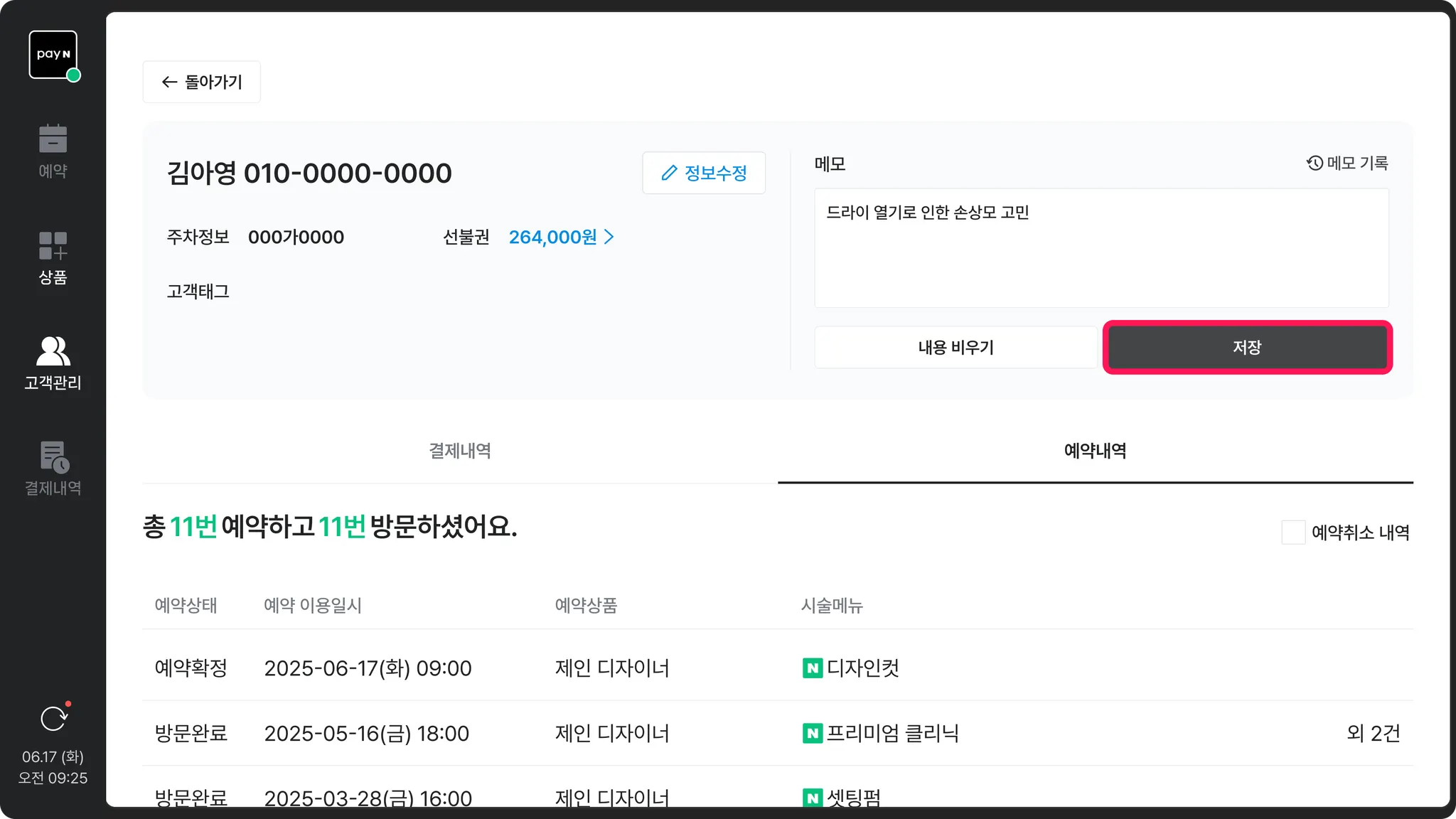Select the 고객관리 customers sidebar icon
This screenshot has width=1456, height=819.
coord(53,351)
